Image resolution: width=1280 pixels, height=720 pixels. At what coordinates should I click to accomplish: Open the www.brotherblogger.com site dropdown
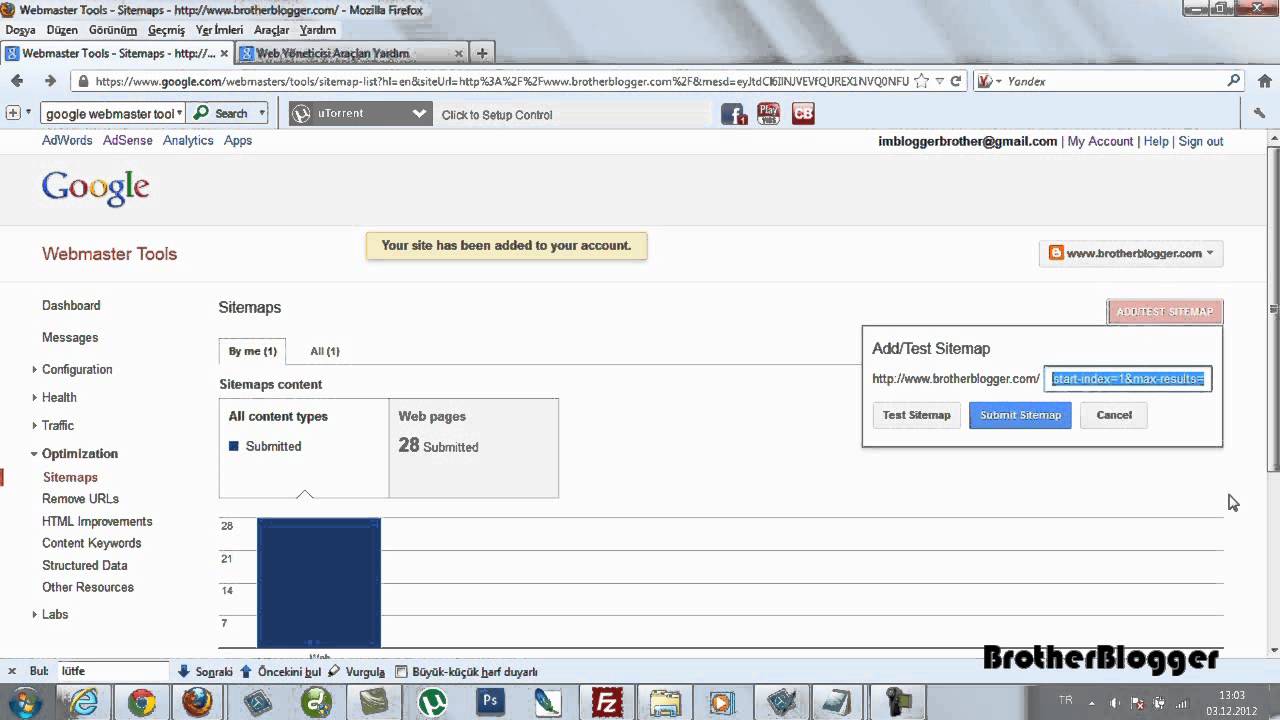click(x=1131, y=253)
